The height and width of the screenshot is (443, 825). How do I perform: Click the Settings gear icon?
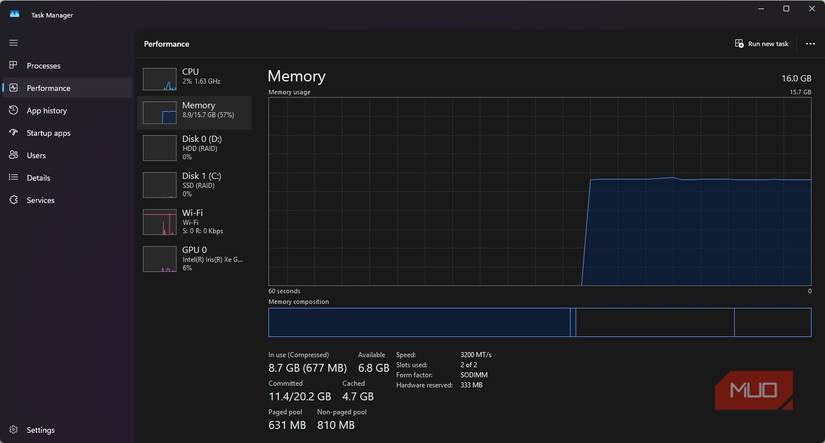tap(14, 430)
